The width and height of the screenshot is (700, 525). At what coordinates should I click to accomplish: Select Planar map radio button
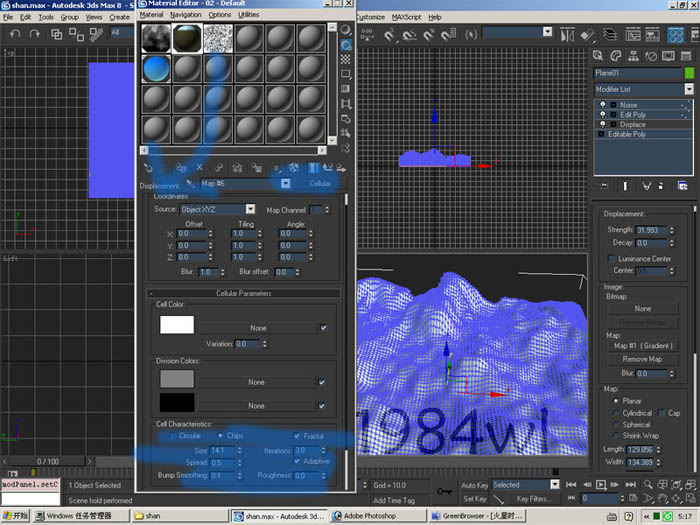click(x=616, y=401)
